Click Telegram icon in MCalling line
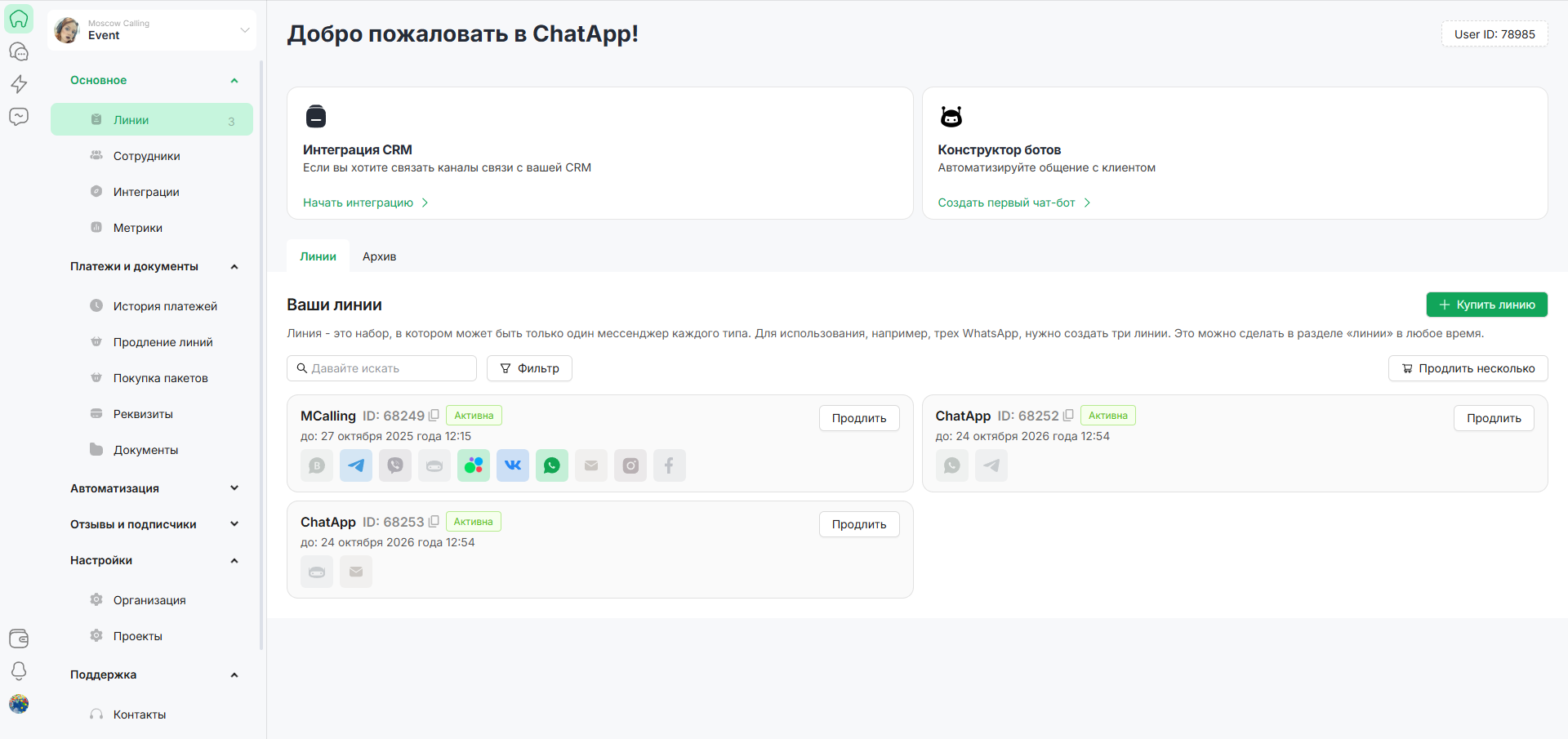Image resolution: width=1568 pixels, height=739 pixels. (x=356, y=465)
